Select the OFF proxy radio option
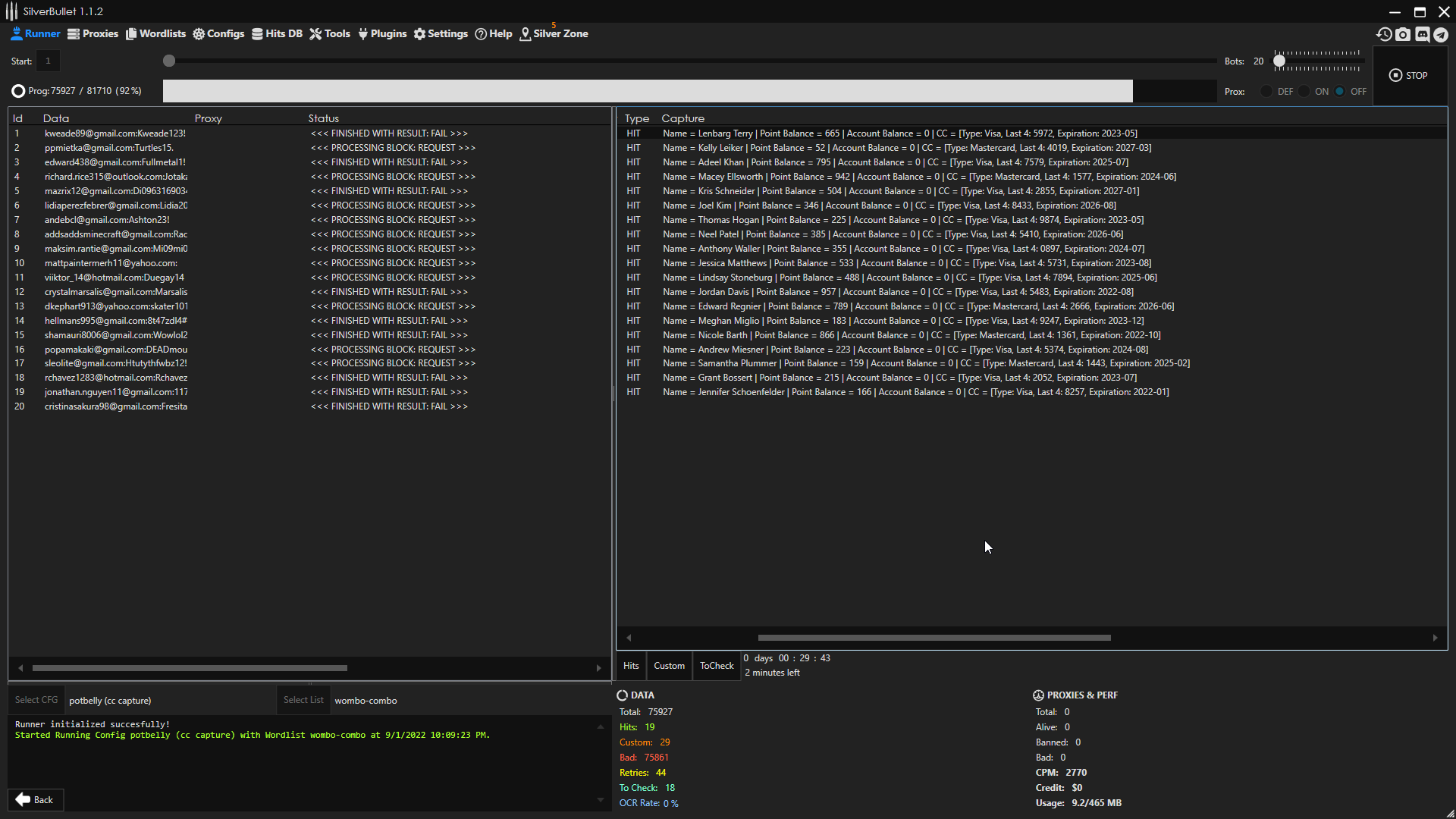The height and width of the screenshot is (819, 1456). (1340, 91)
